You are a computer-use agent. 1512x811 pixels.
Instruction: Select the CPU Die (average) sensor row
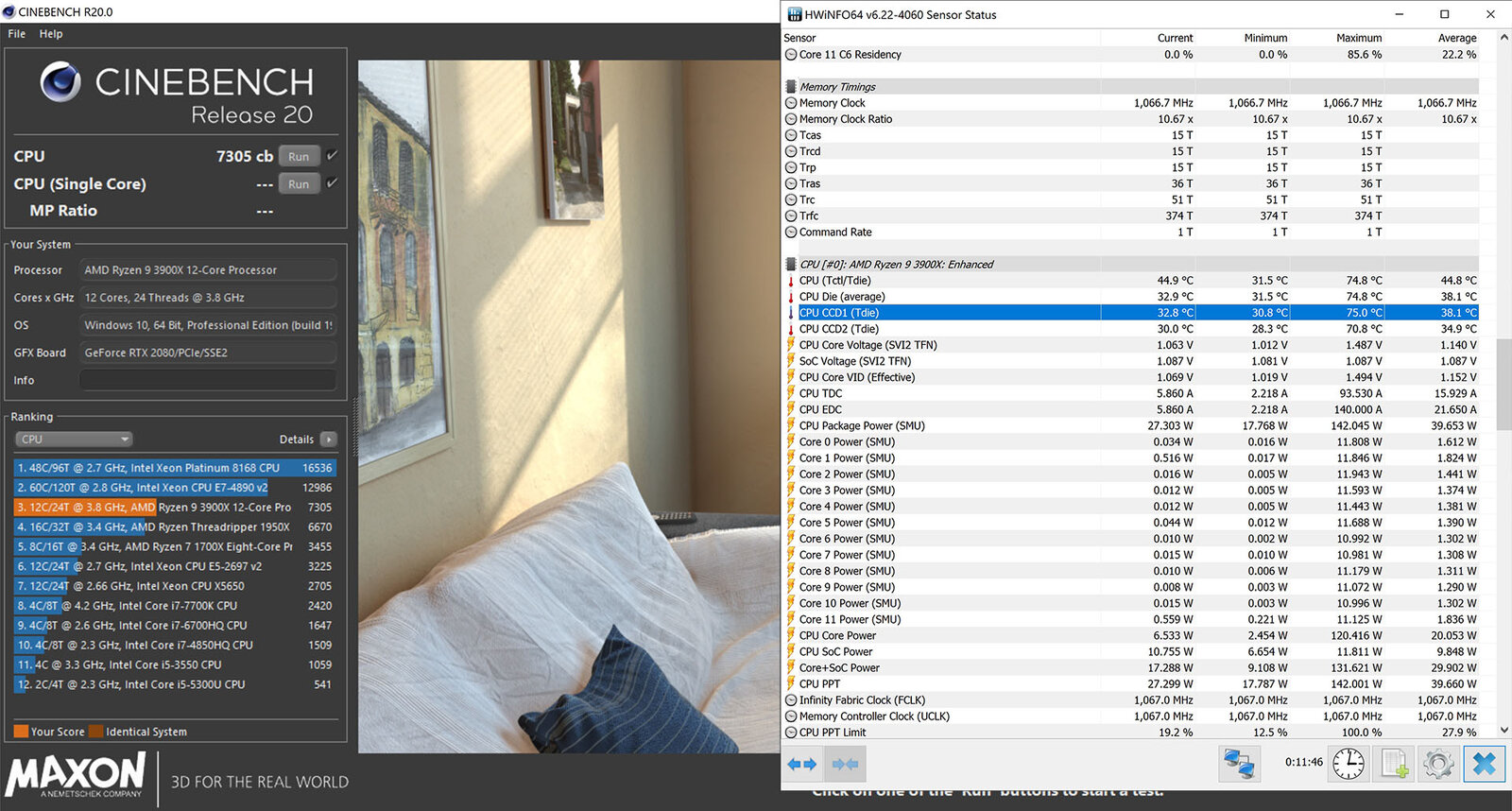[x=1131, y=297]
